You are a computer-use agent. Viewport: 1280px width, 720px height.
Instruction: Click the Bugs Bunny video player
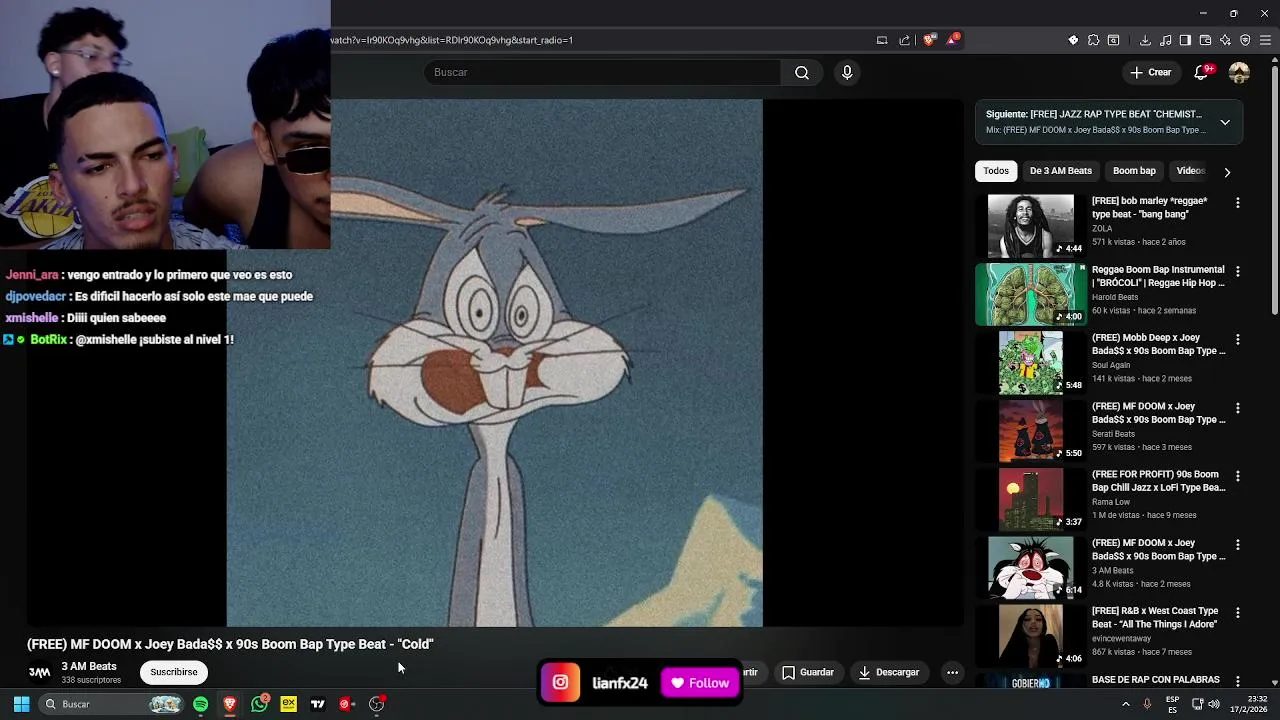494,363
